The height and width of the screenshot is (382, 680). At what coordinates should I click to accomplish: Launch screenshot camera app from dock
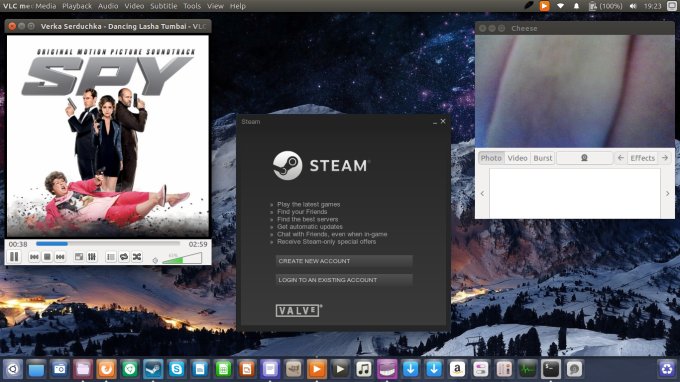tap(59, 369)
